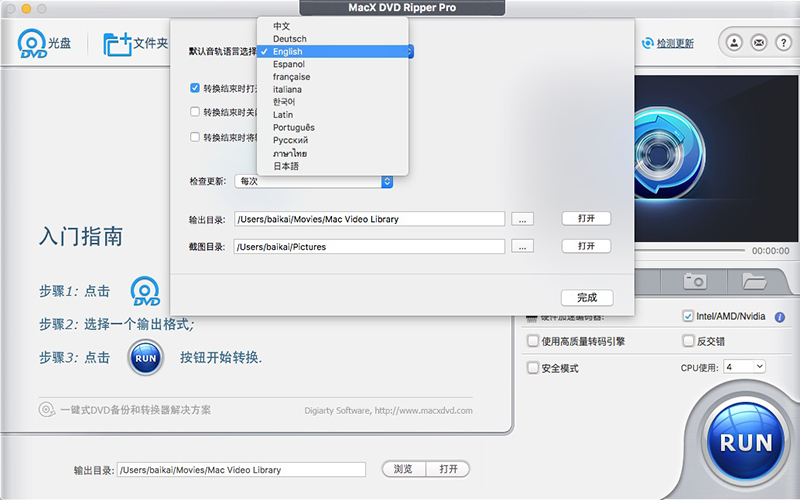Click the language dropdown arrow beside English
The image size is (800, 500).
tap(410, 52)
